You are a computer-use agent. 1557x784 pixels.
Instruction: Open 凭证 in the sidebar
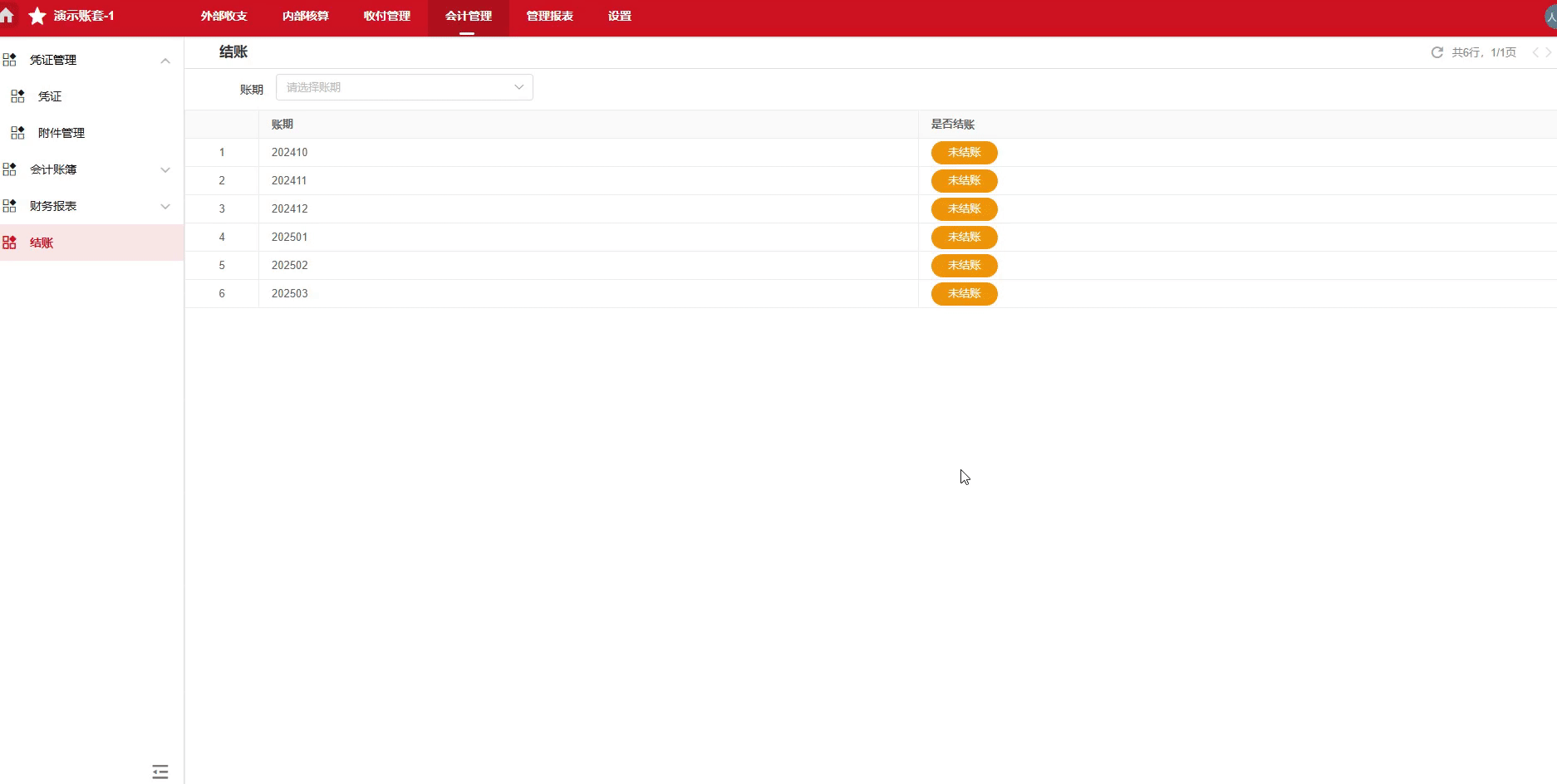(50, 96)
